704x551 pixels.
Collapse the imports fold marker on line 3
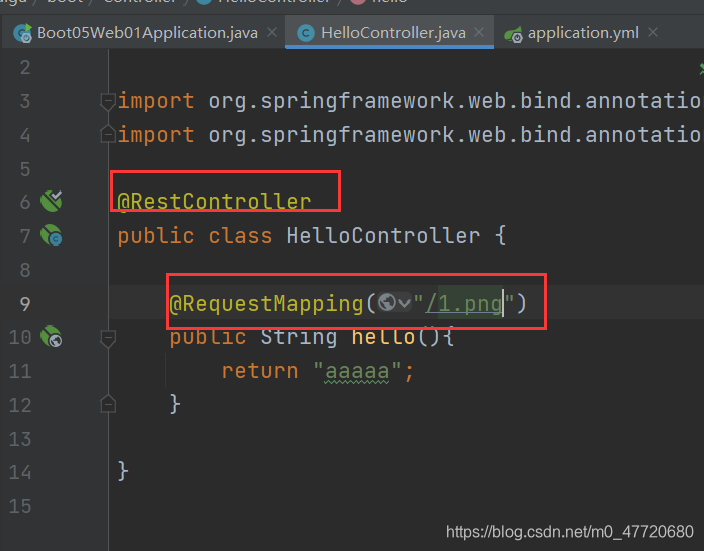108,101
